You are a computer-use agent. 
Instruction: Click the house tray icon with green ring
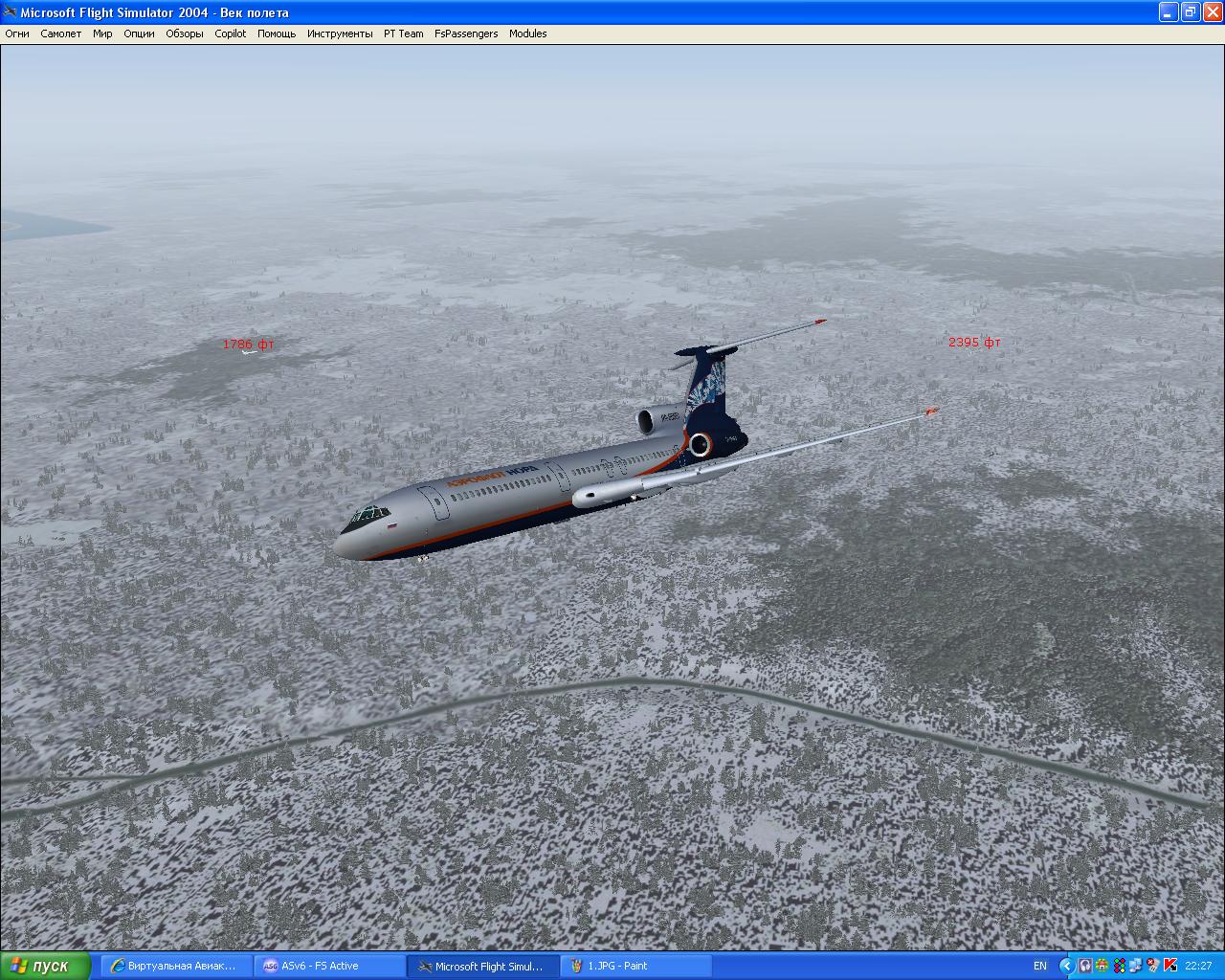coord(1102,966)
